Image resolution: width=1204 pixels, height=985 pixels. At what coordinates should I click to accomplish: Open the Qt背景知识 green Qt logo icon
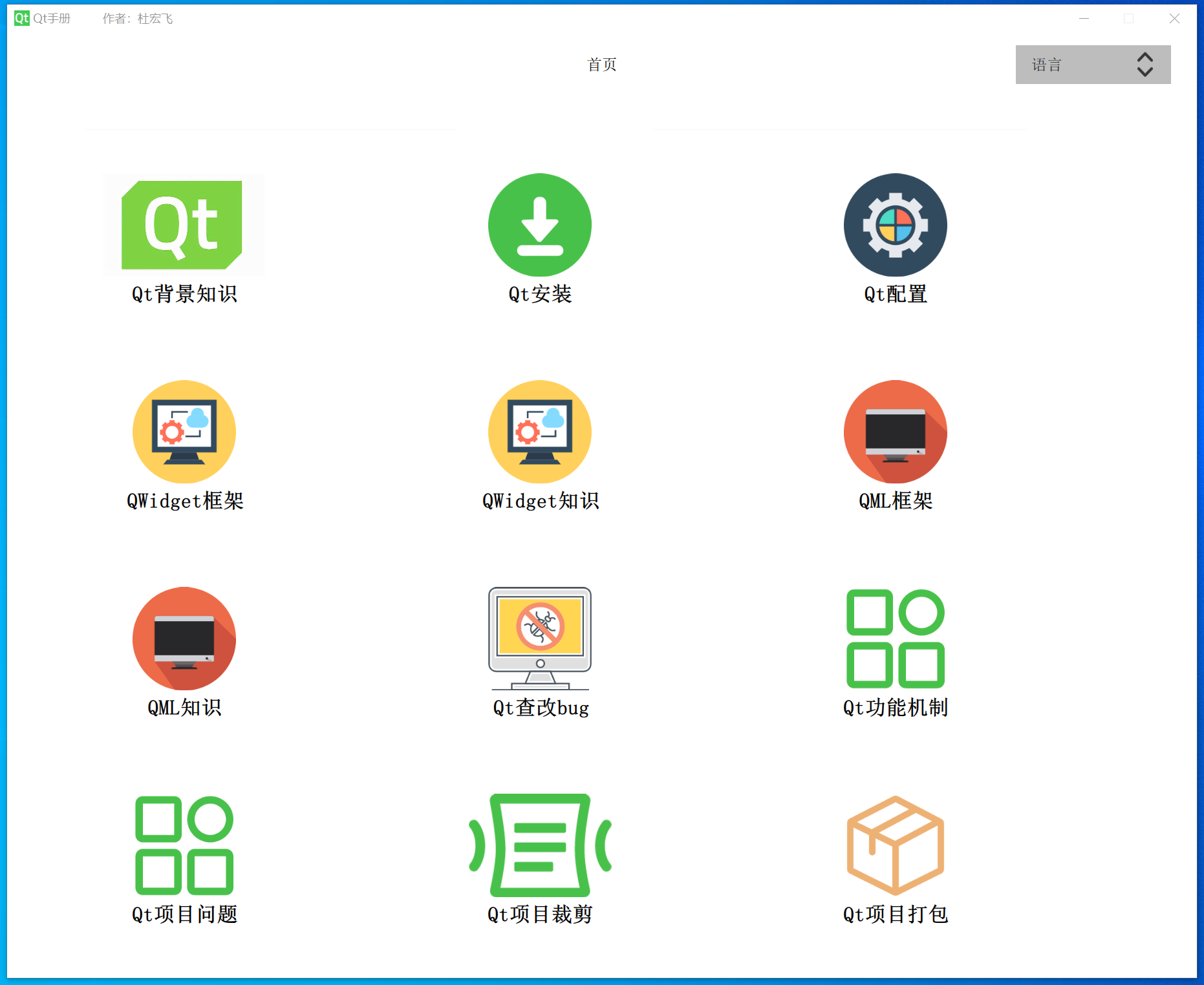pyautogui.click(x=184, y=225)
